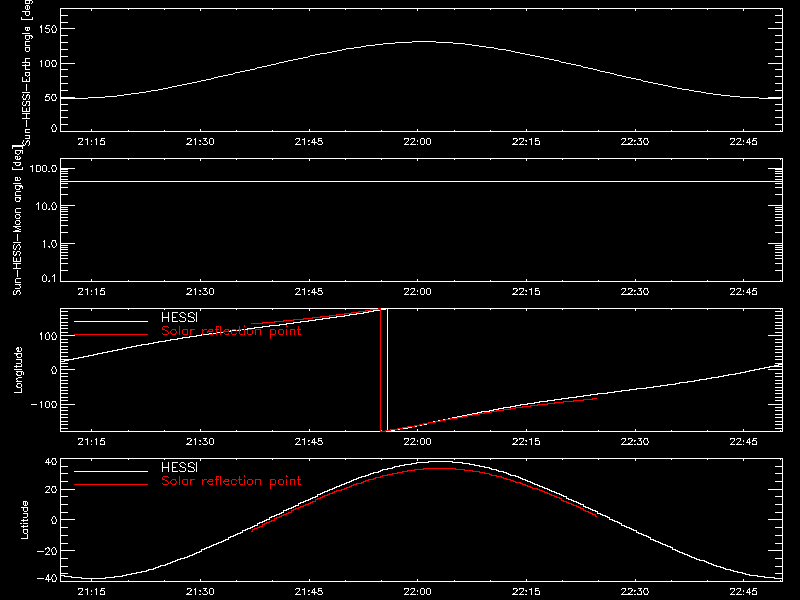
Task: Select 'Solar reflection point' legend label in Longitude plot
Action: [x=231, y=331]
